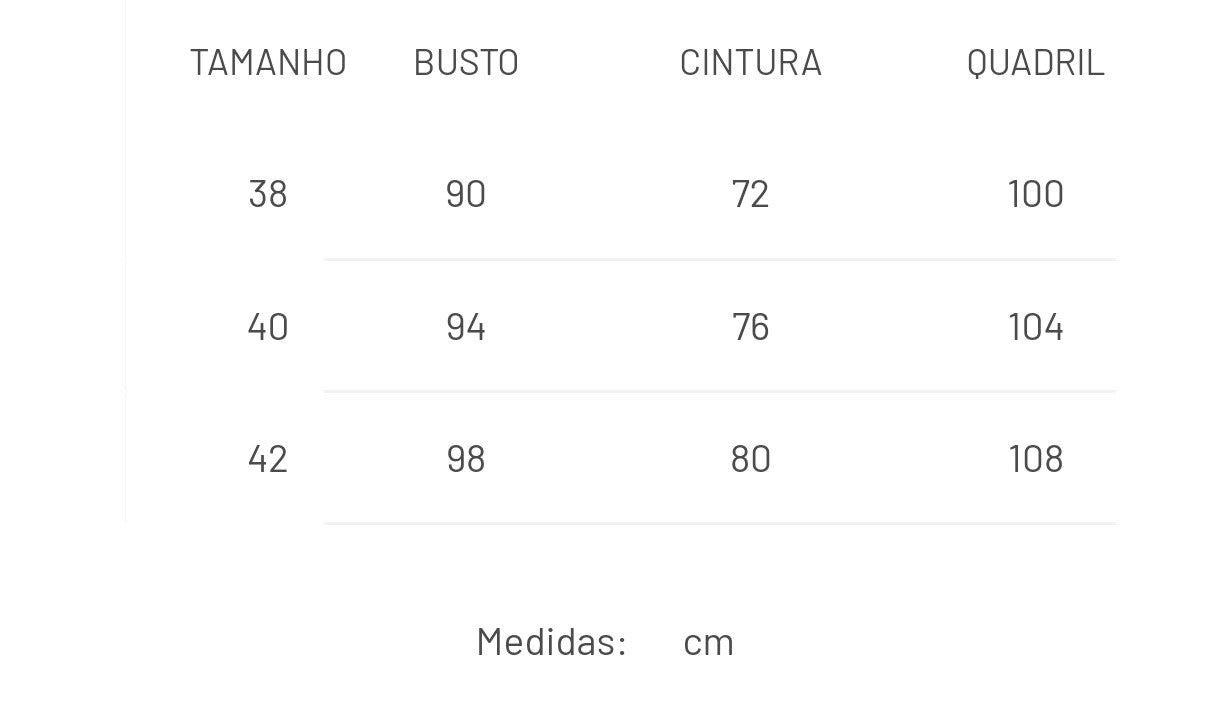The height and width of the screenshot is (703, 1223).
Task: Click the Medidas label
Action: [x=552, y=641]
